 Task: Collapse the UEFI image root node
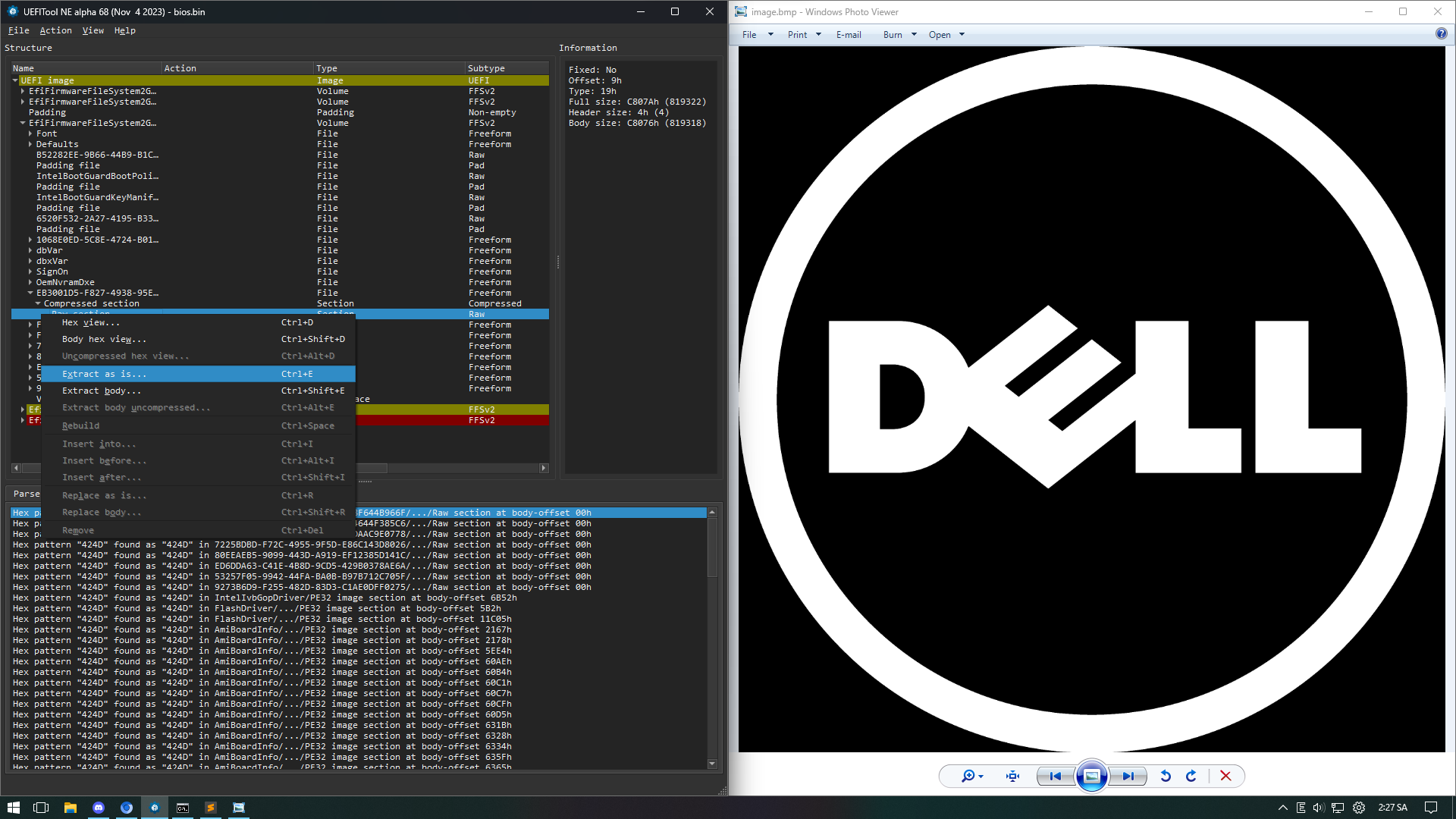pyautogui.click(x=15, y=80)
